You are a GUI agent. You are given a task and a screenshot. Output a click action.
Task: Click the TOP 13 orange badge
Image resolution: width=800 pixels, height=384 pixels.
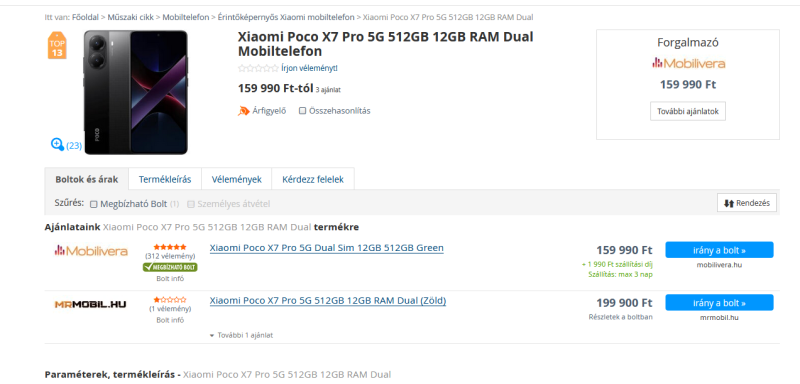57,45
